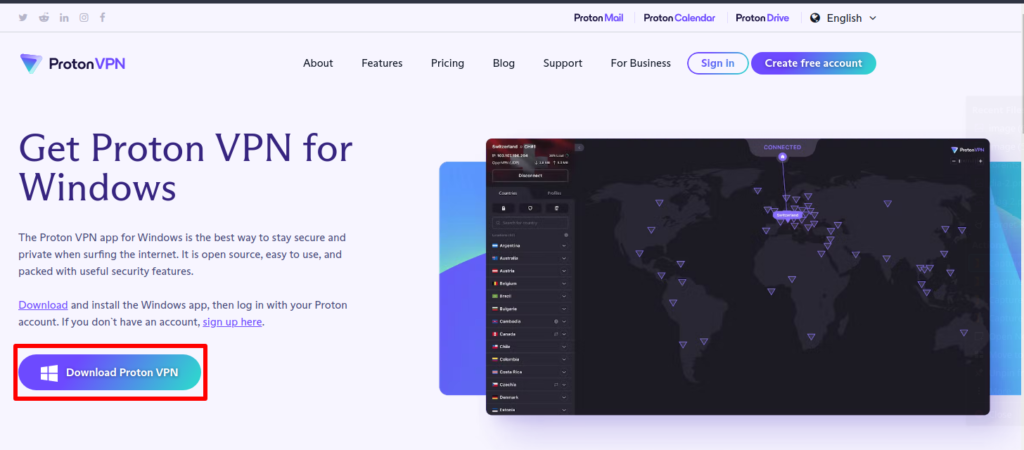Click the Proton VPN app screenshot image
The width and height of the screenshot is (1024, 450).
pos(738,276)
